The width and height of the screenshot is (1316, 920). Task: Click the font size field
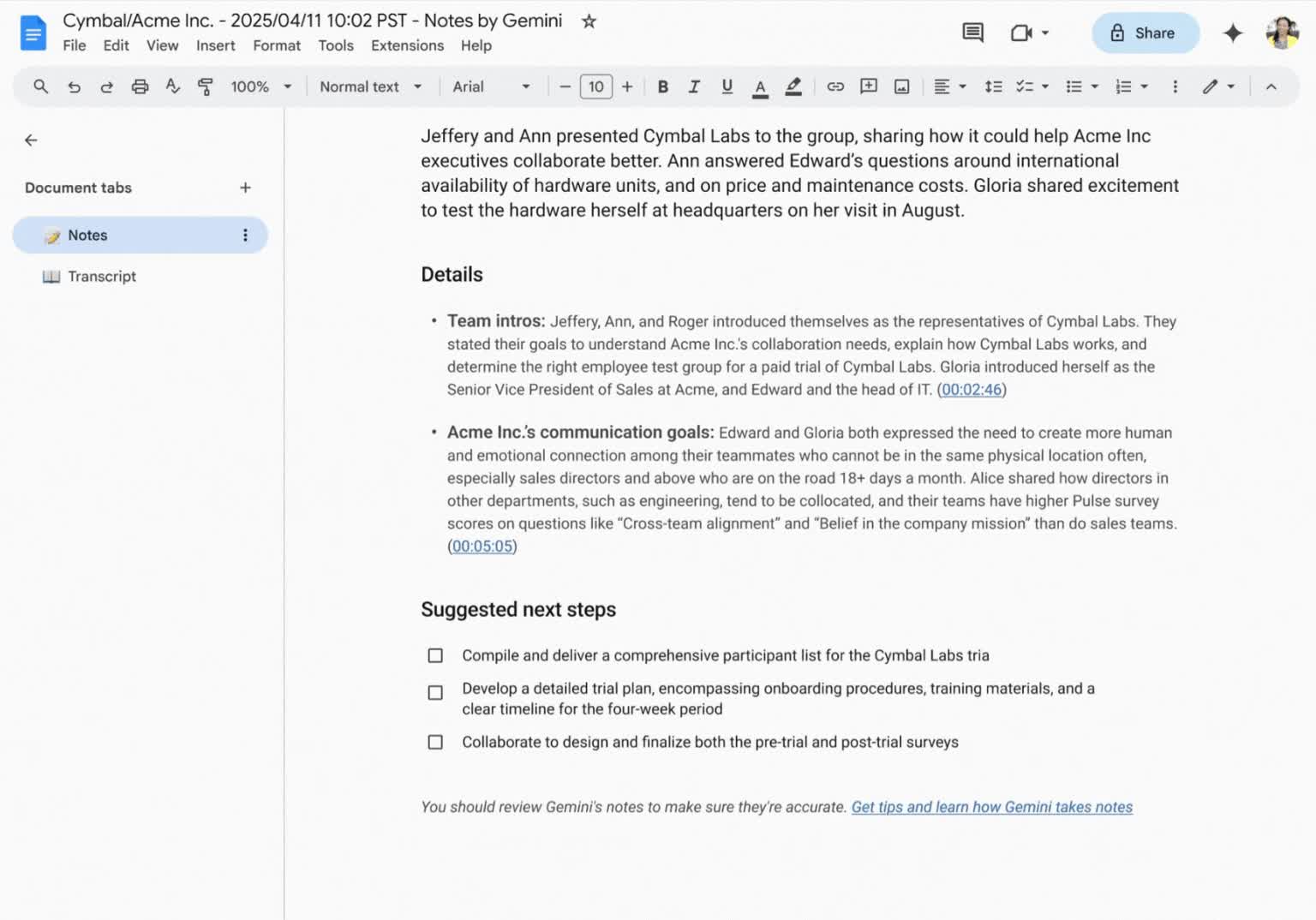pyautogui.click(x=595, y=87)
